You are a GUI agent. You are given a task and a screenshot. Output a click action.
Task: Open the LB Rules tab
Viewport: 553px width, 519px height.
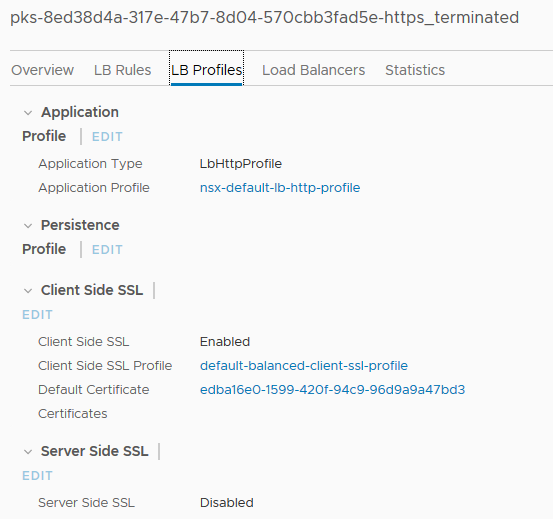[122, 70]
